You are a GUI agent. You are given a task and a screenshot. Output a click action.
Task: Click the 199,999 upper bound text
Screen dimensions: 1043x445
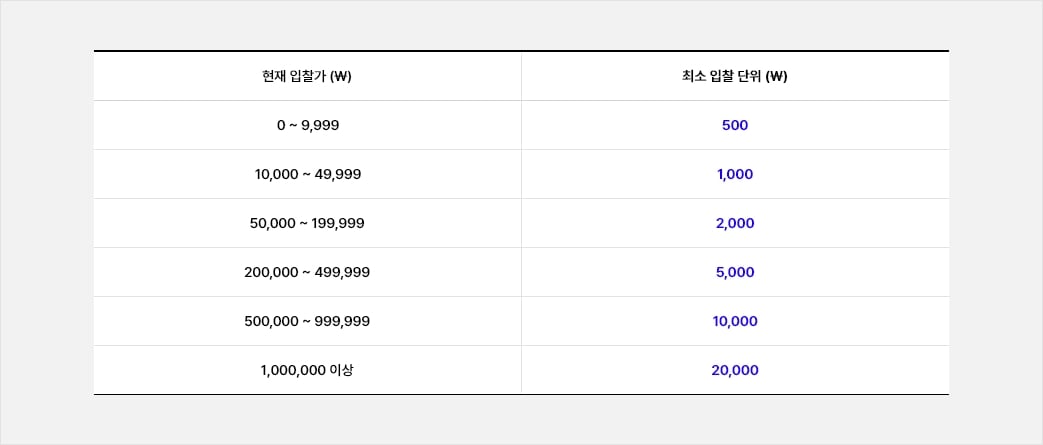339,223
